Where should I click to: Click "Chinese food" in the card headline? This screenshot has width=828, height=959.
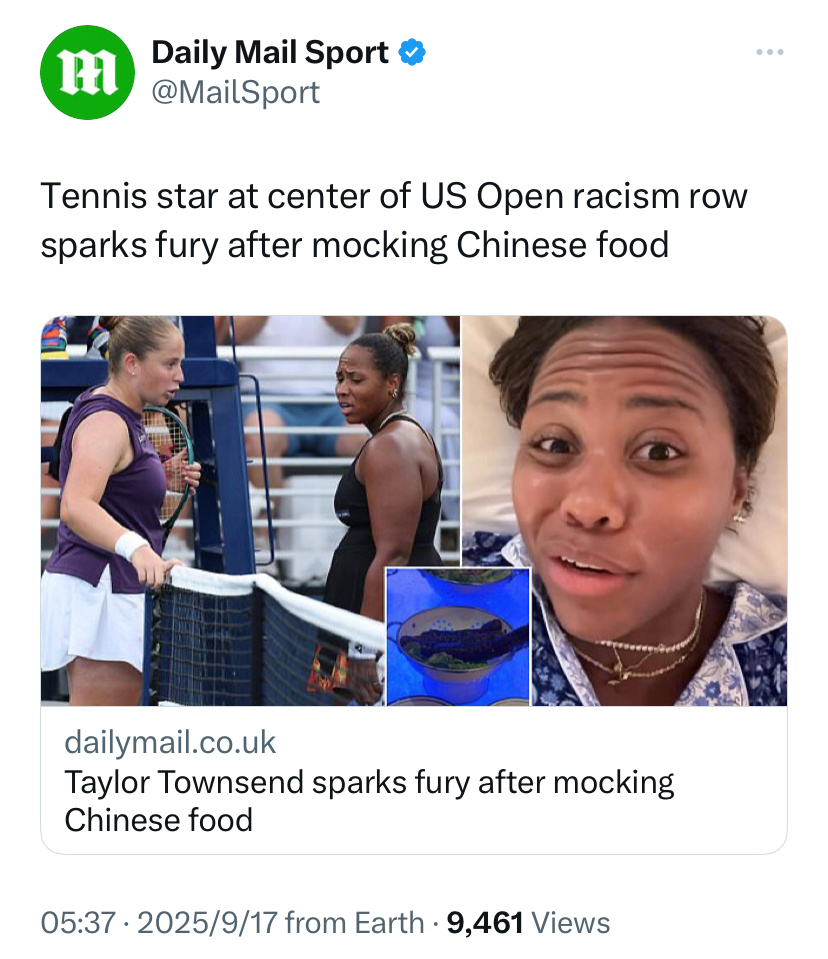pos(158,820)
